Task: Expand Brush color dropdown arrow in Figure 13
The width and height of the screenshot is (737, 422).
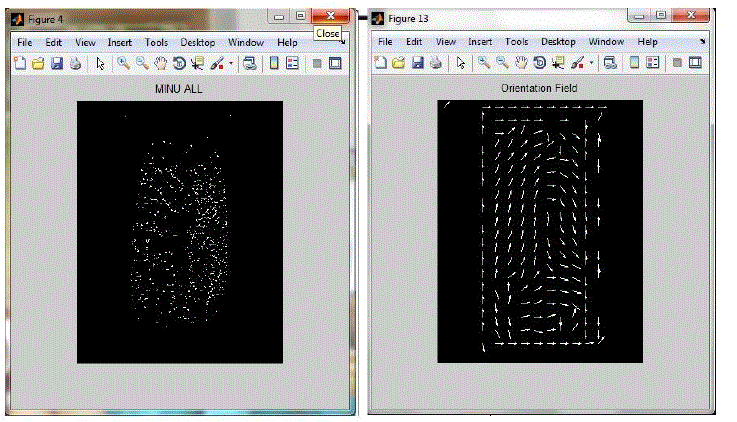Action: point(592,63)
